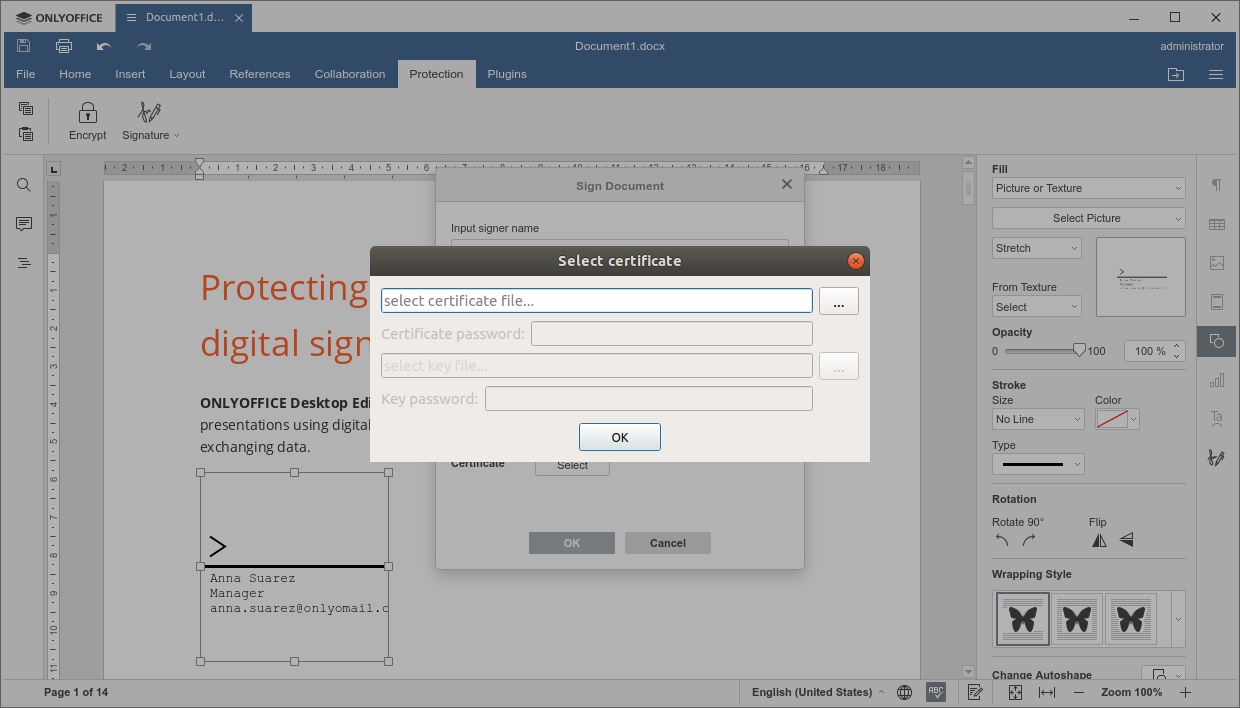Open the English (United States) language selector
Image resolution: width=1240 pixels, height=708 pixels.
click(818, 692)
